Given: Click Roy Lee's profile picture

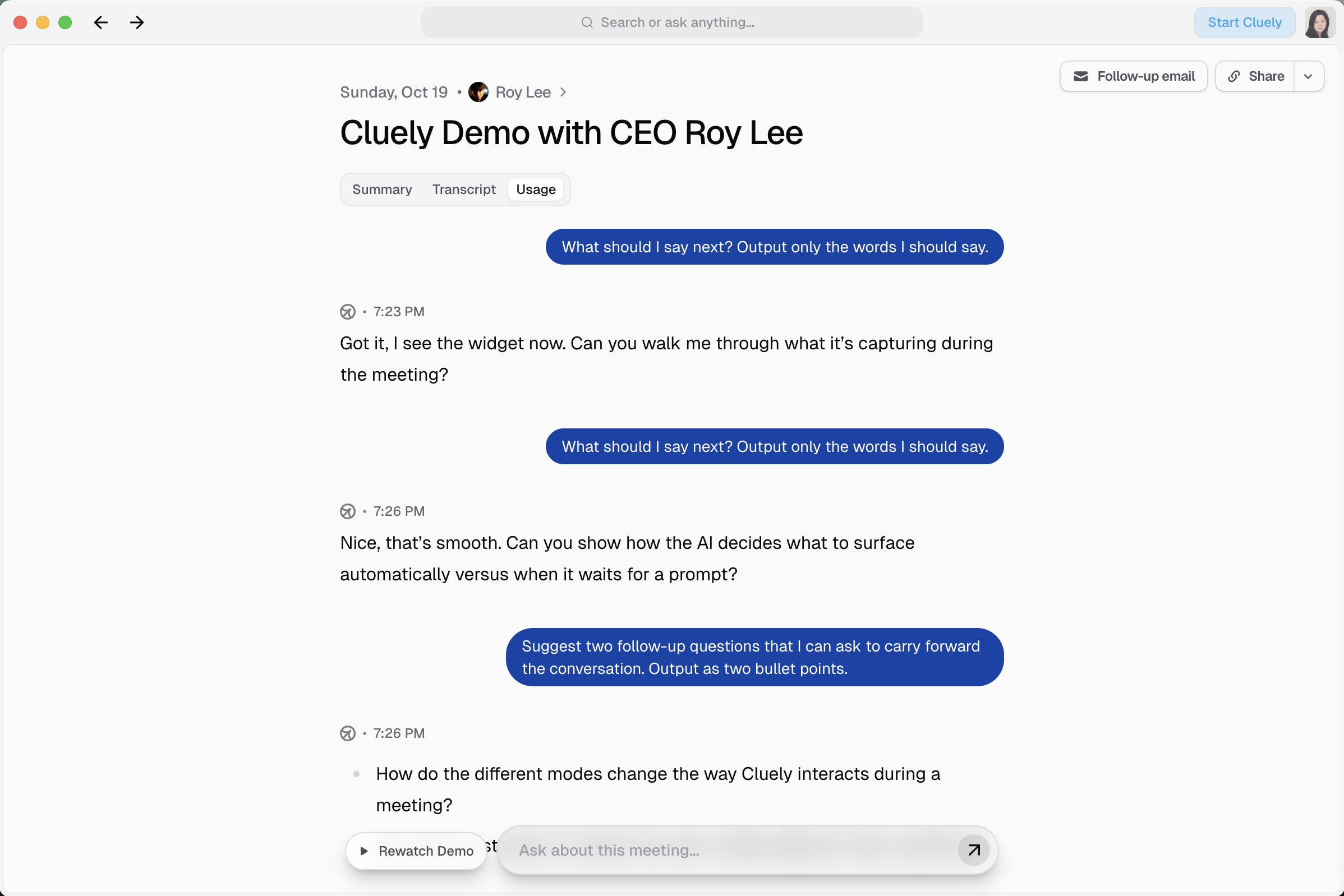Looking at the screenshot, I should click(x=478, y=92).
